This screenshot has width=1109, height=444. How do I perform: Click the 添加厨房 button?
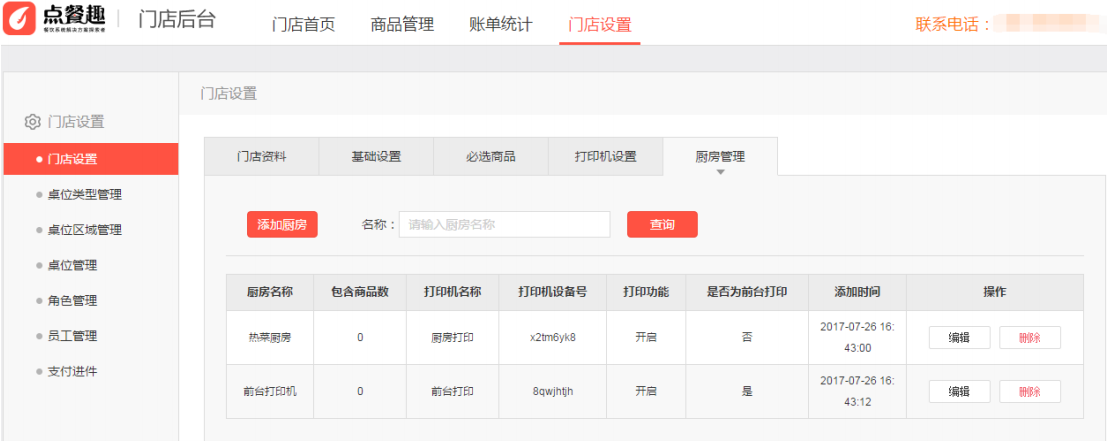(x=282, y=225)
